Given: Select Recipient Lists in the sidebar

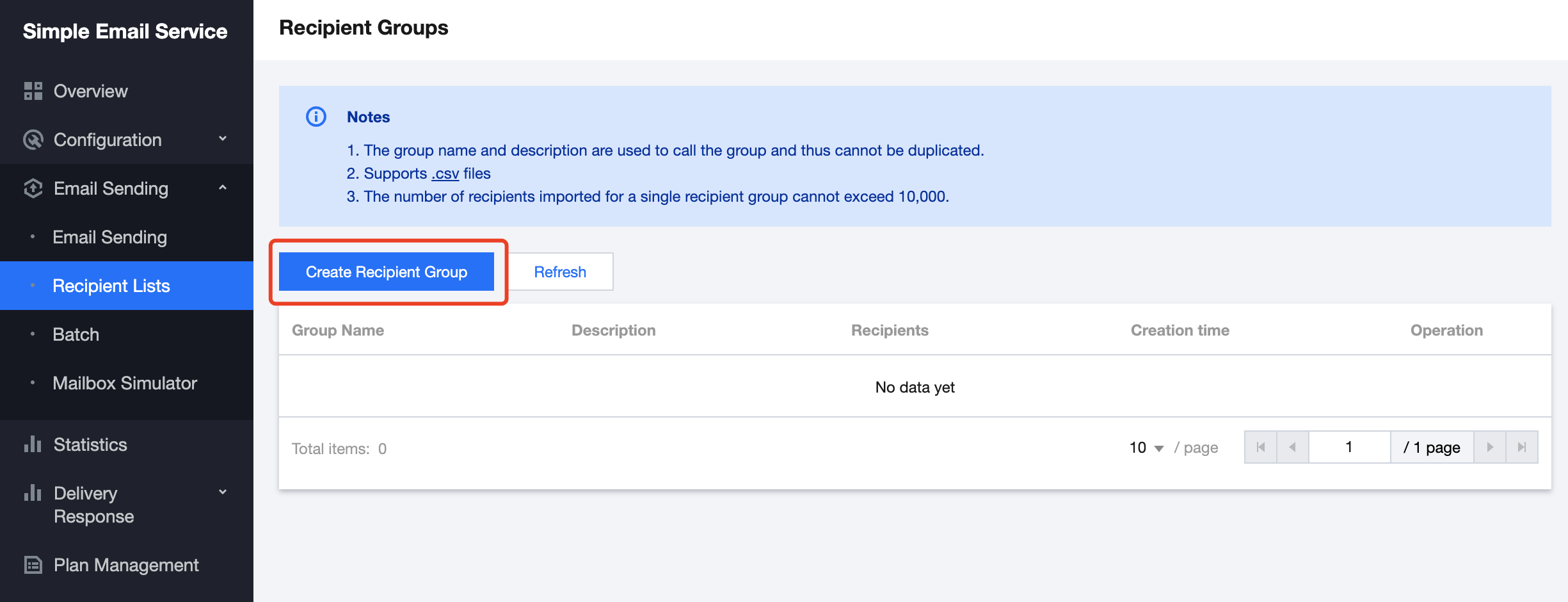Looking at the screenshot, I should [x=111, y=286].
